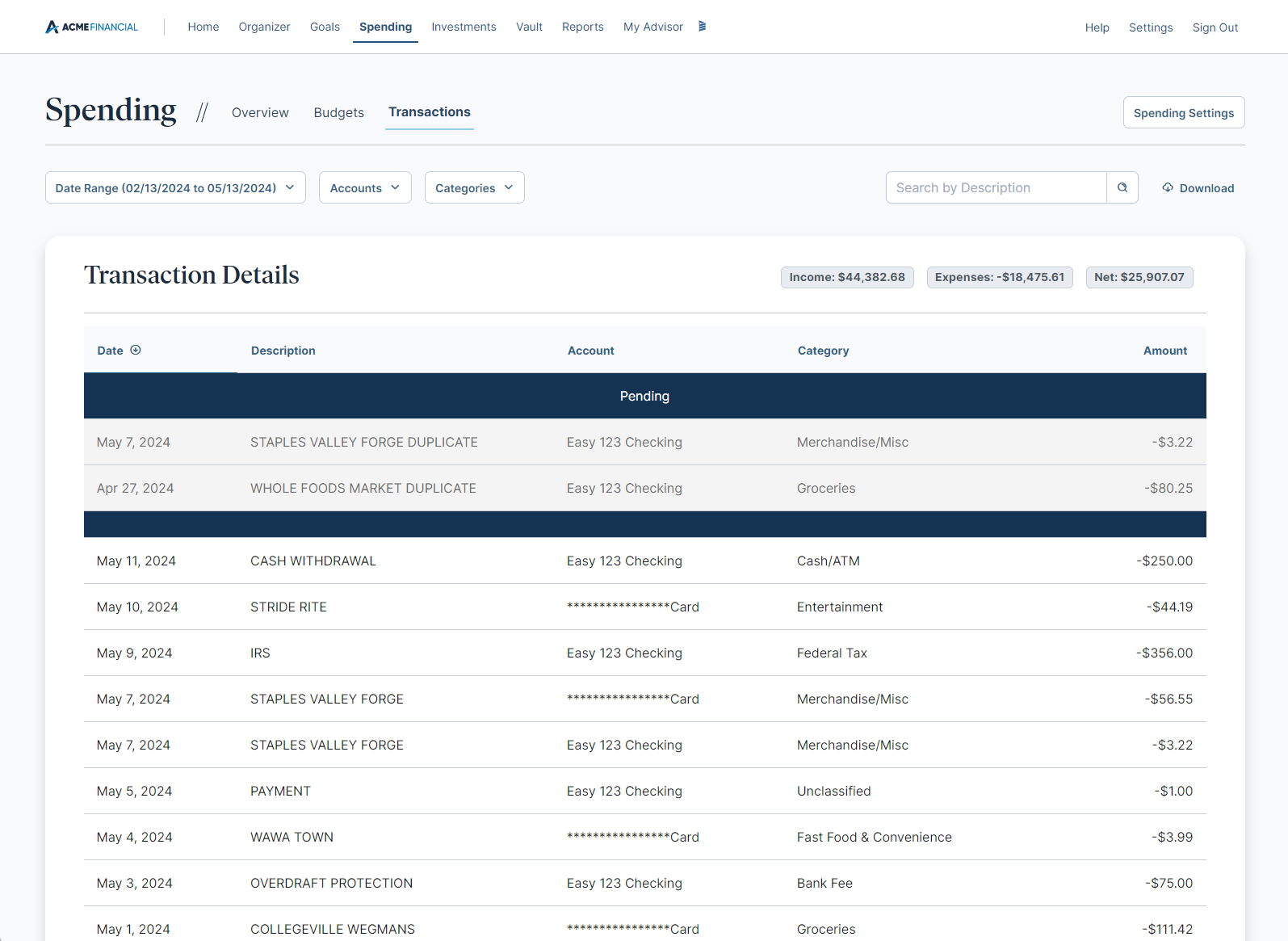
Task: Open the Reports nav item
Action: coord(582,27)
